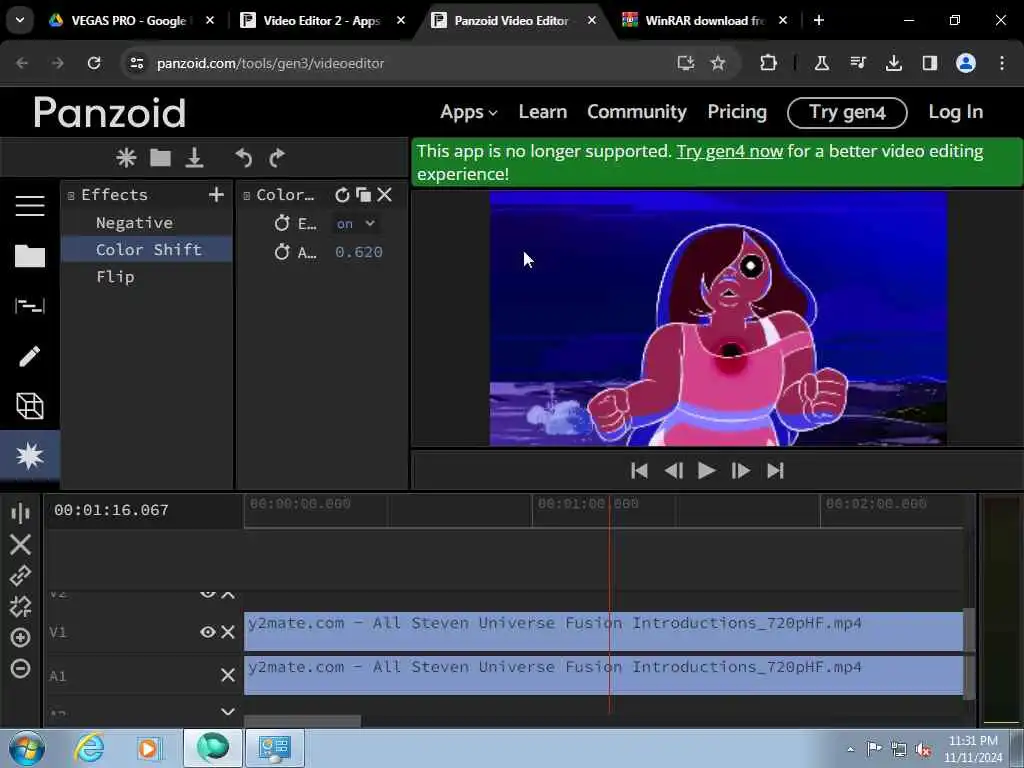Viewport: 1024px width, 768px height.
Task: Toggle keyframe stopwatch for A... property
Action: (282, 251)
